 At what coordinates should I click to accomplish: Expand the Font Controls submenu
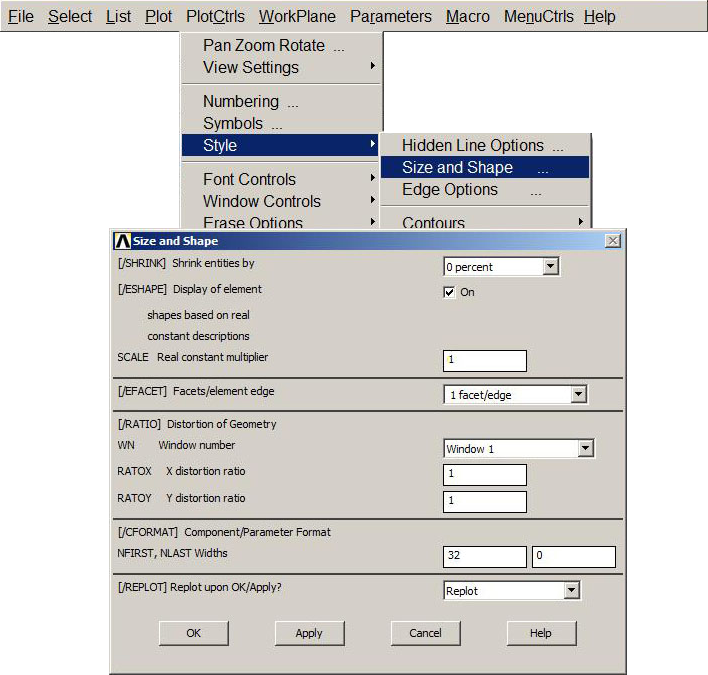click(x=250, y=179)
